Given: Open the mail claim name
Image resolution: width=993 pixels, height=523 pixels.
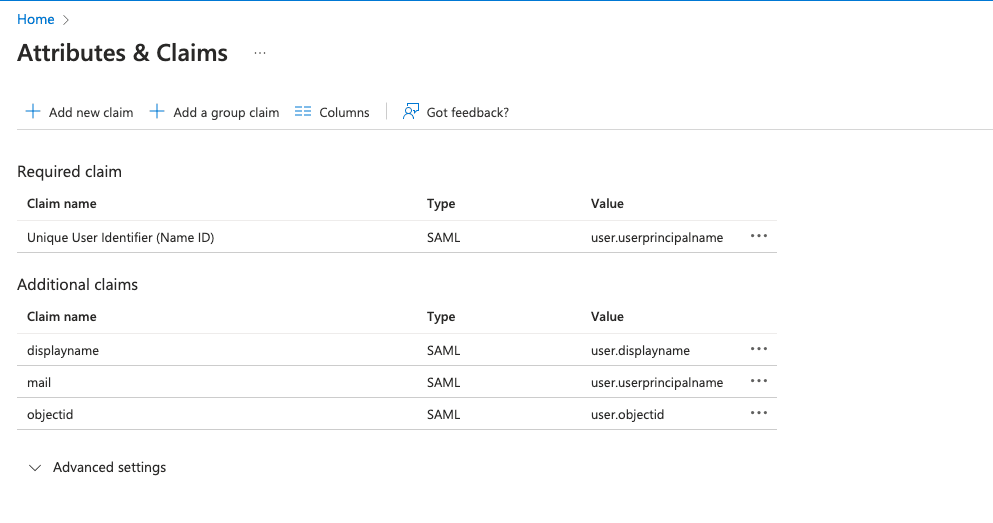Looking at the screenshot, I should [x=39, y=382].
